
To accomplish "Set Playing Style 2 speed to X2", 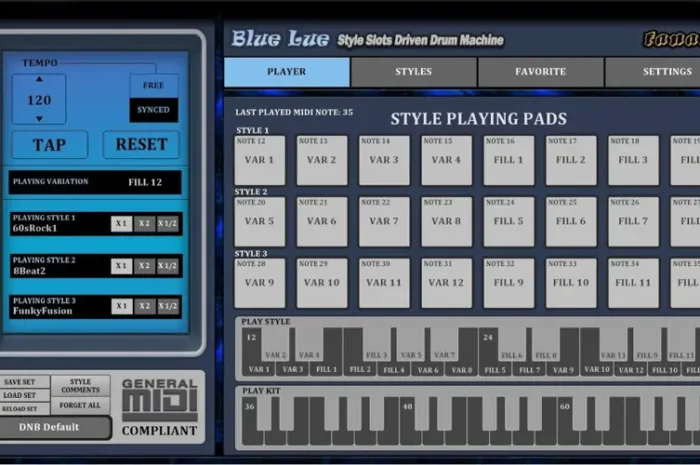I will [144, 266].
